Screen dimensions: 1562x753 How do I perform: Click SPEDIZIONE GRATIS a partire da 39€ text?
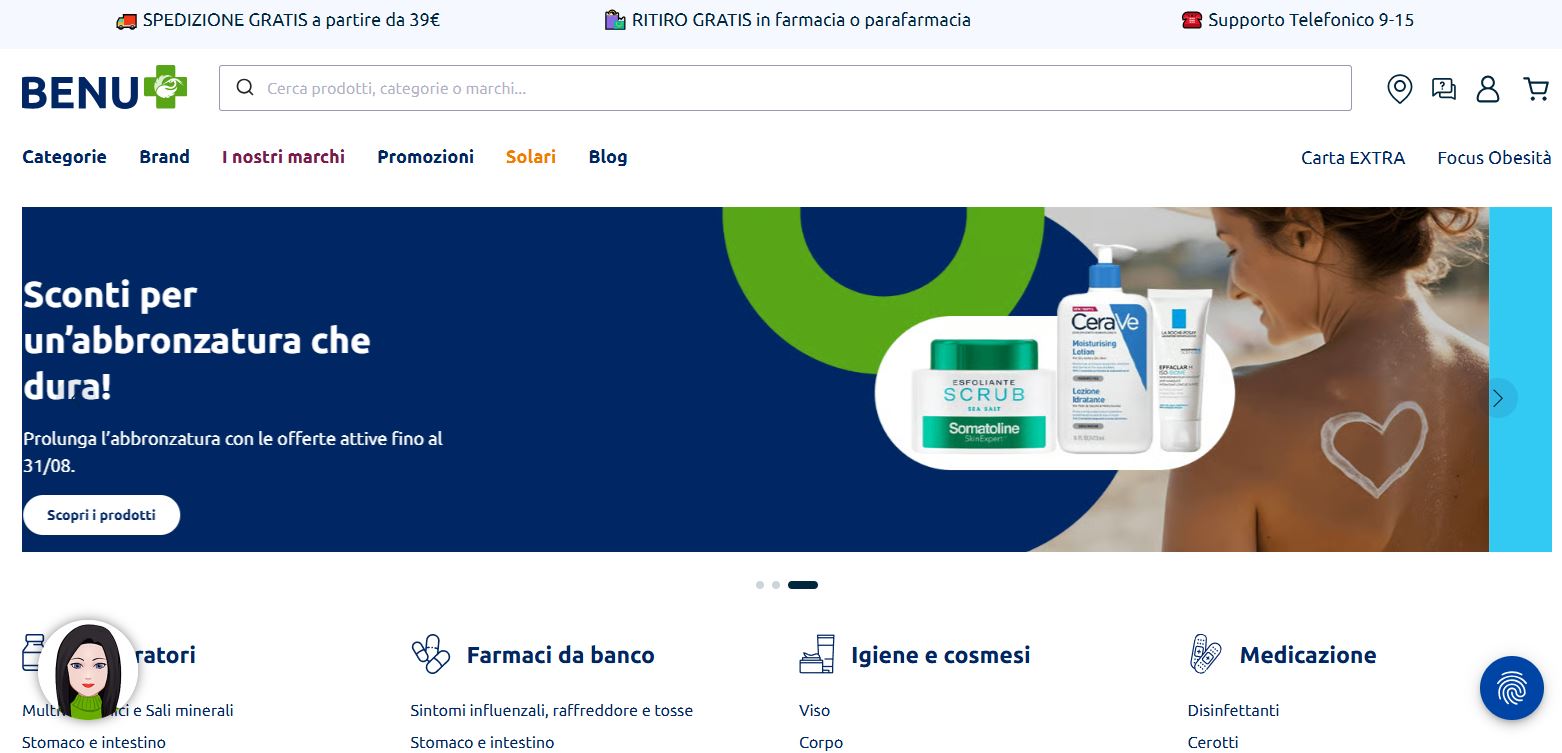291,20
